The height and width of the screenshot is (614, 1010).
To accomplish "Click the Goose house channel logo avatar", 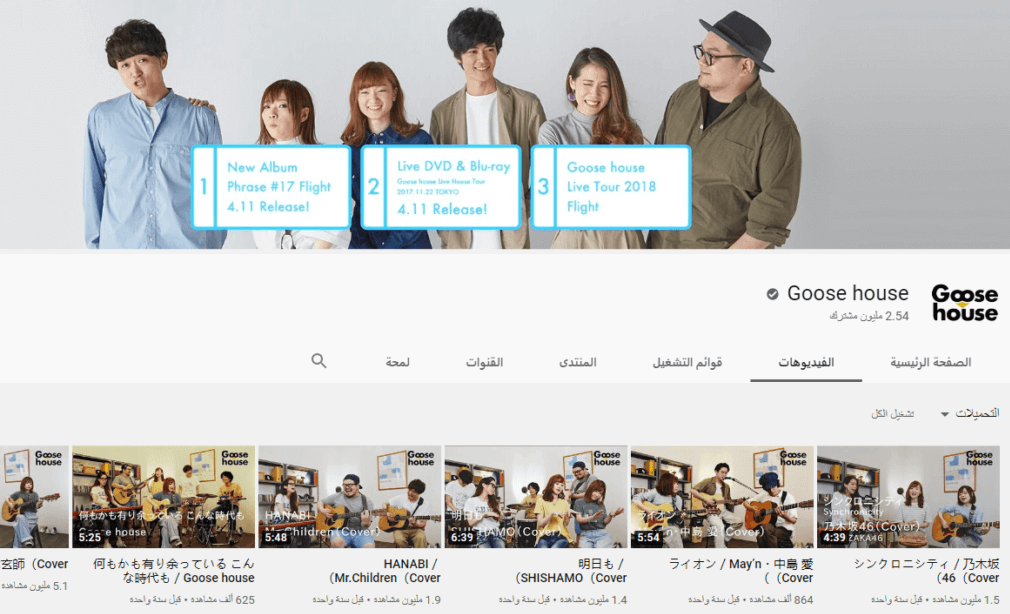I will click(x=964, y=303).
